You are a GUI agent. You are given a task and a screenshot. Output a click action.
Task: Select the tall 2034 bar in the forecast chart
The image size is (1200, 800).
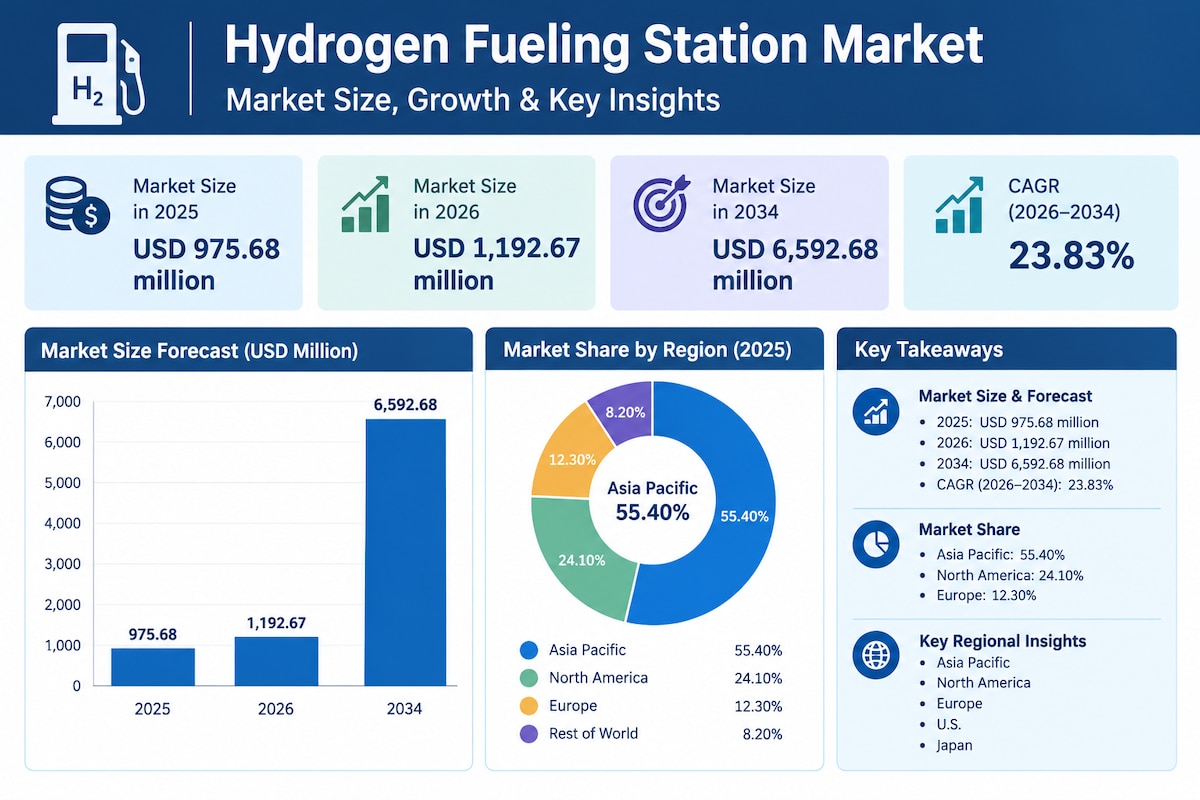pos(405,552)
